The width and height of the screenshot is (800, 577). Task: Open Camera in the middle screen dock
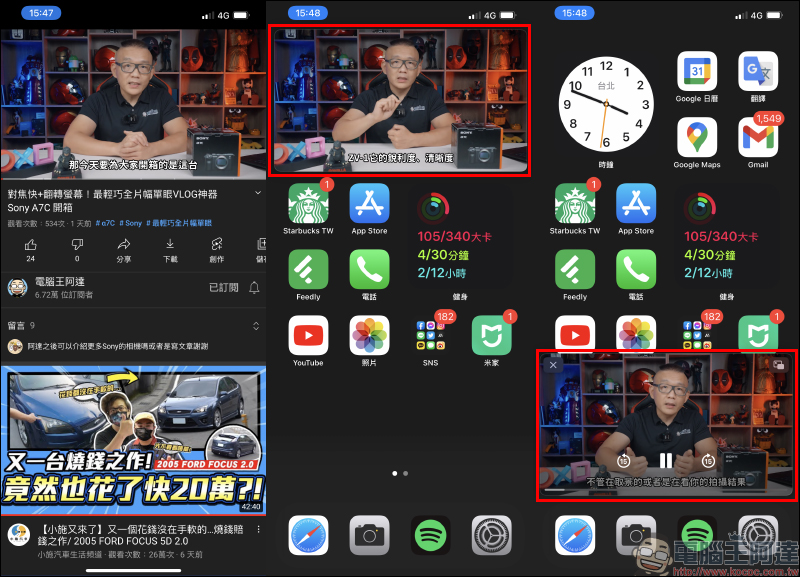pos(369,535)
